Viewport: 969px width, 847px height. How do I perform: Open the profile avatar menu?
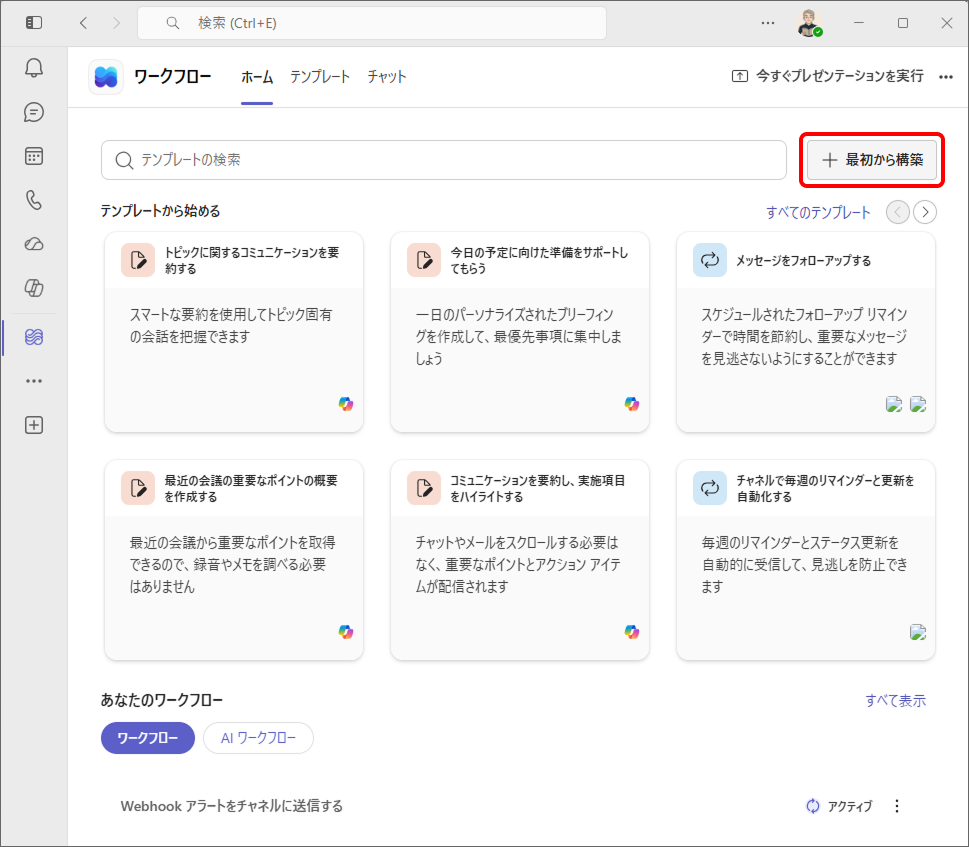coord(809,23)
